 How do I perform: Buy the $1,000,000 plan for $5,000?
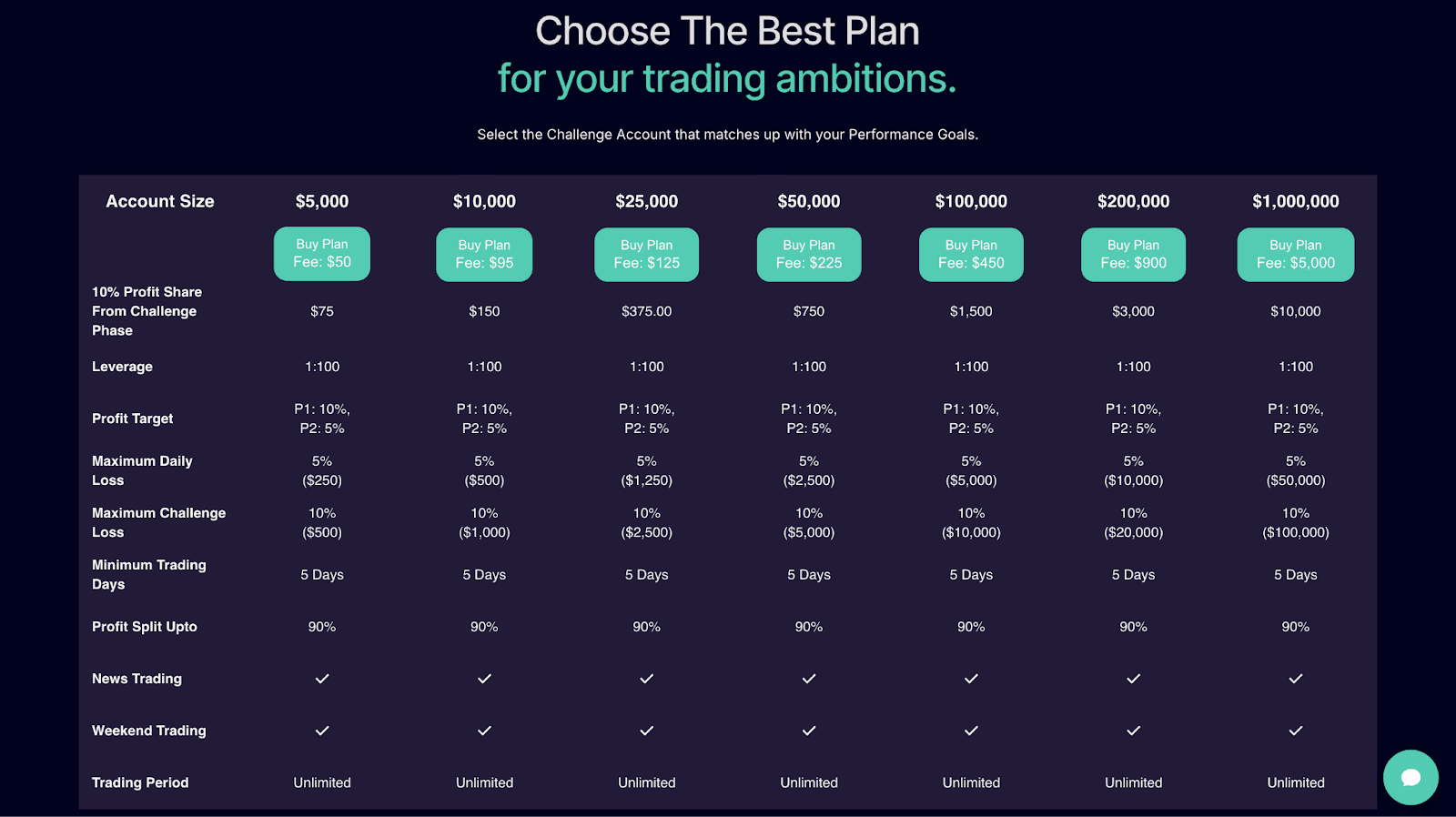tap(1296, 255)
